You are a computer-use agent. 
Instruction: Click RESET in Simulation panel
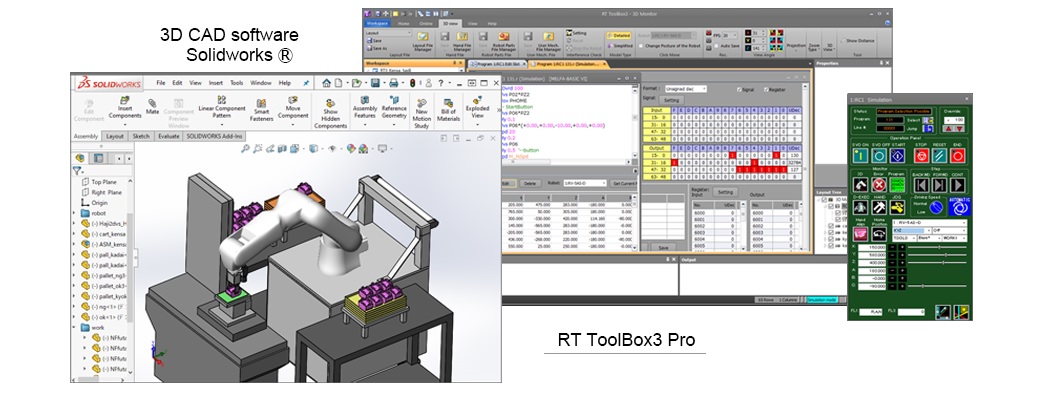point(939,156)
